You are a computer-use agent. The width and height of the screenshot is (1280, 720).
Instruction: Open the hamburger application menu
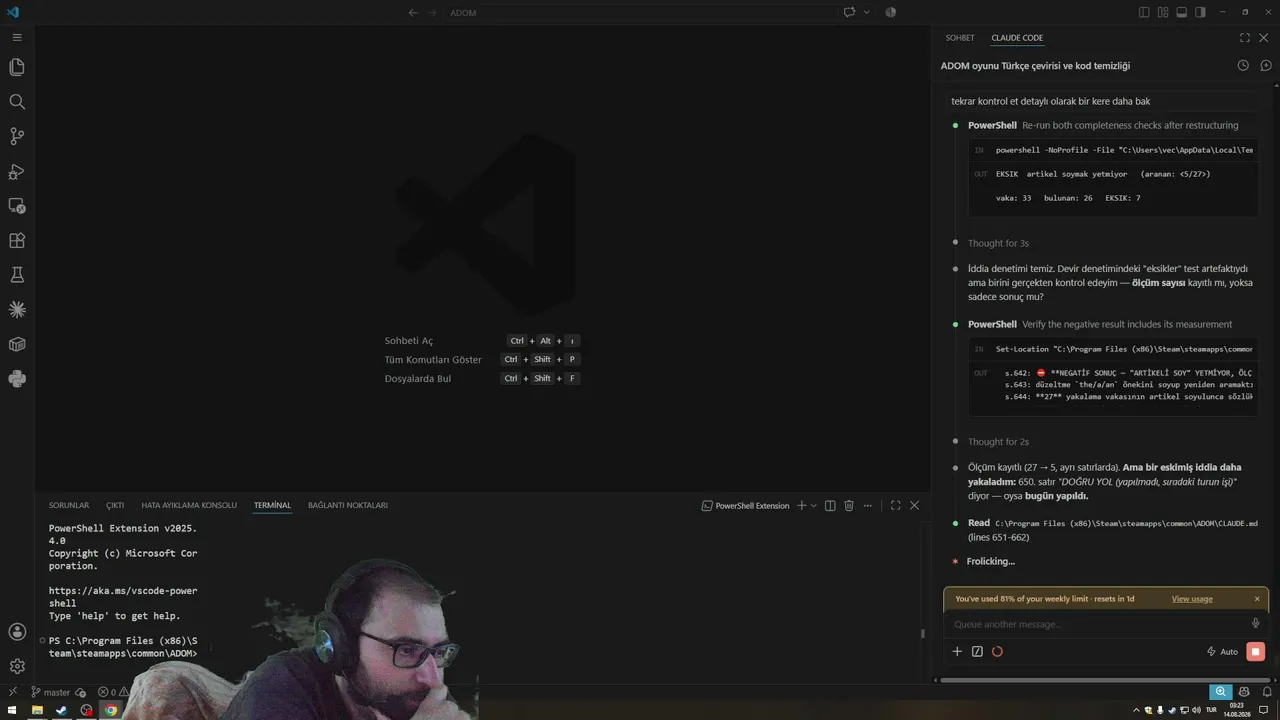point(17,37)
